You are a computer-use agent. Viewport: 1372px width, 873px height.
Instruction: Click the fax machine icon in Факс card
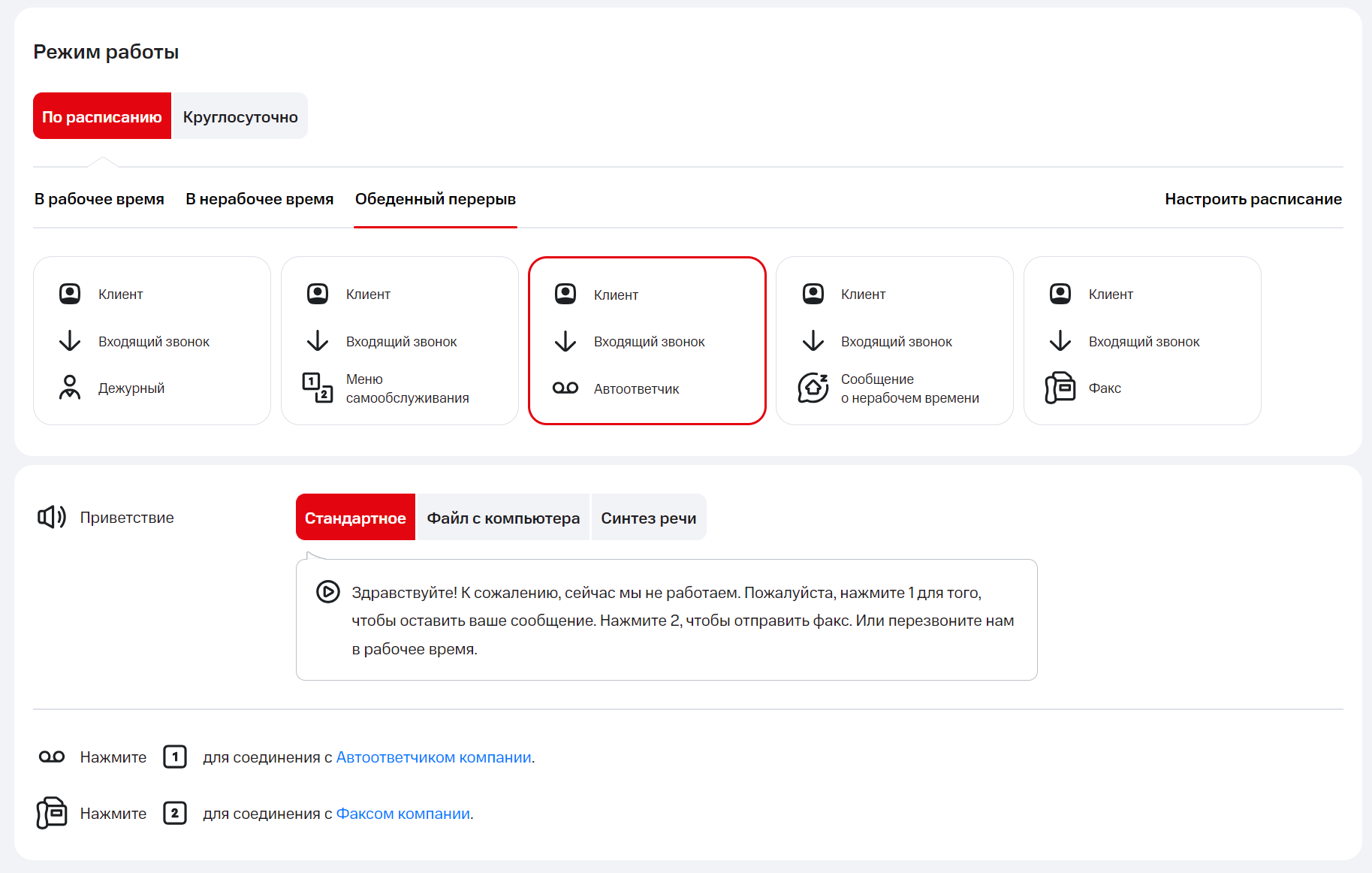(1060, 388)
